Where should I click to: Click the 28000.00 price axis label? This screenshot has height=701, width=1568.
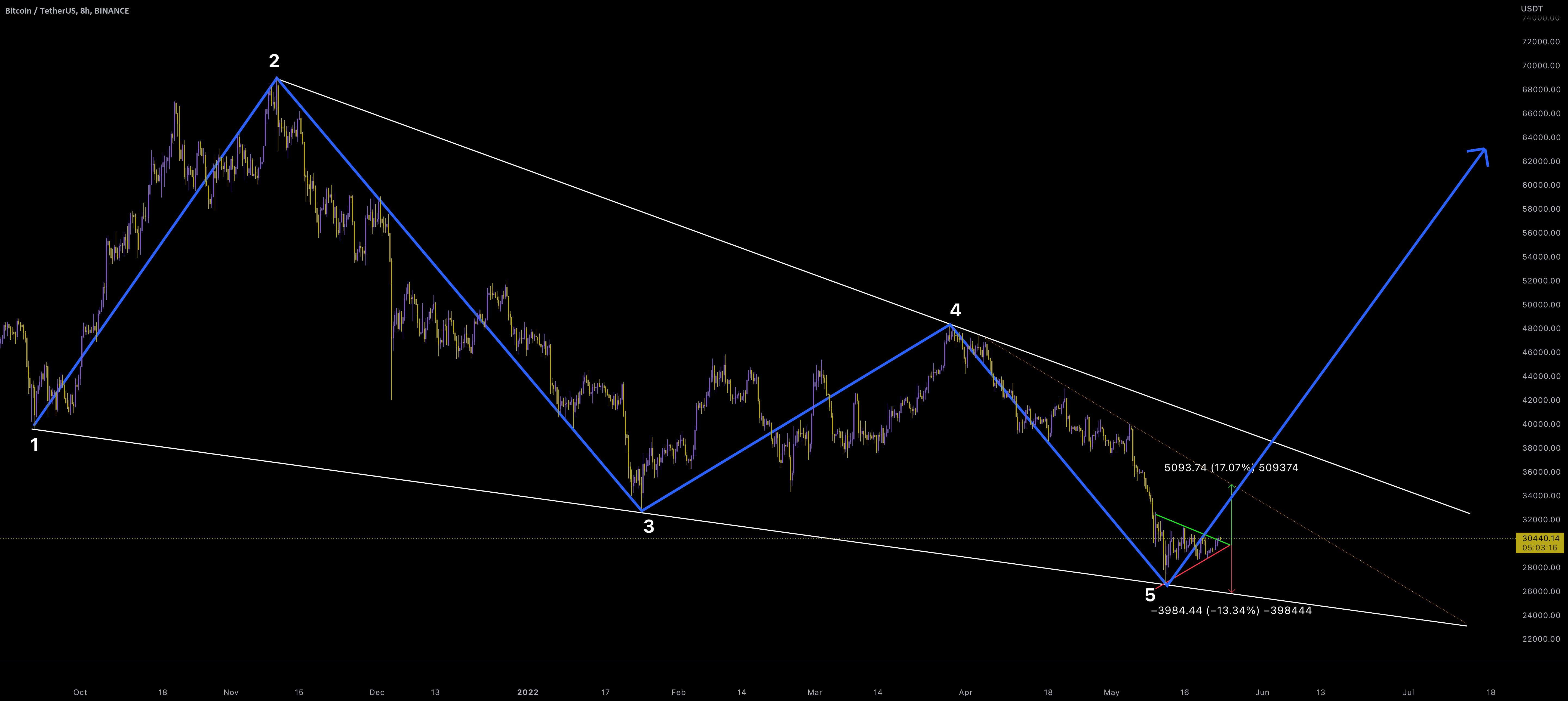[1541, 568]
